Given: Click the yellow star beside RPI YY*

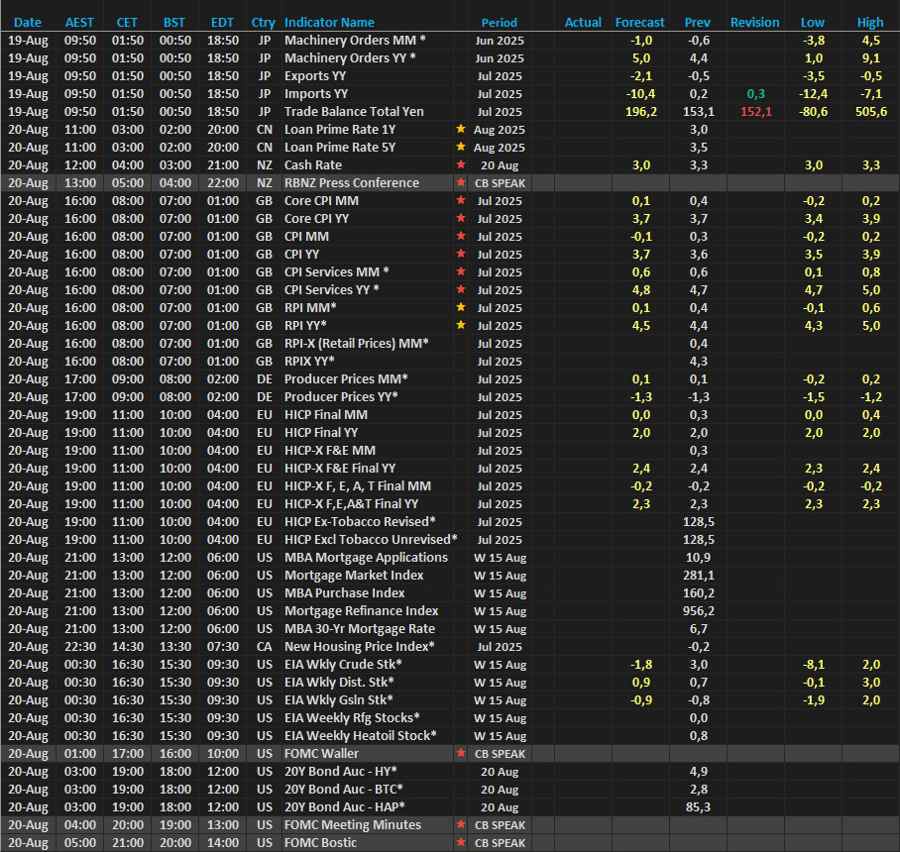Looking at the screenshot, I should pyautogui.click(x=461, y=325).
